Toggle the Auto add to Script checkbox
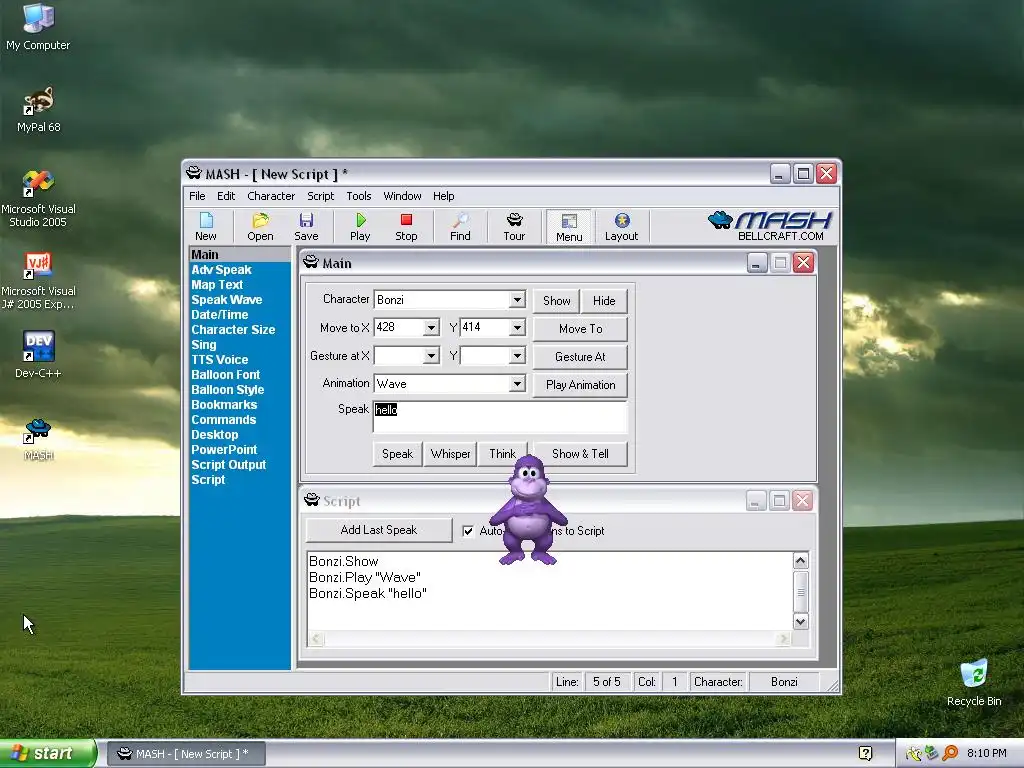The width and height of the screenshot is (1024, 768). click(468, 531)
